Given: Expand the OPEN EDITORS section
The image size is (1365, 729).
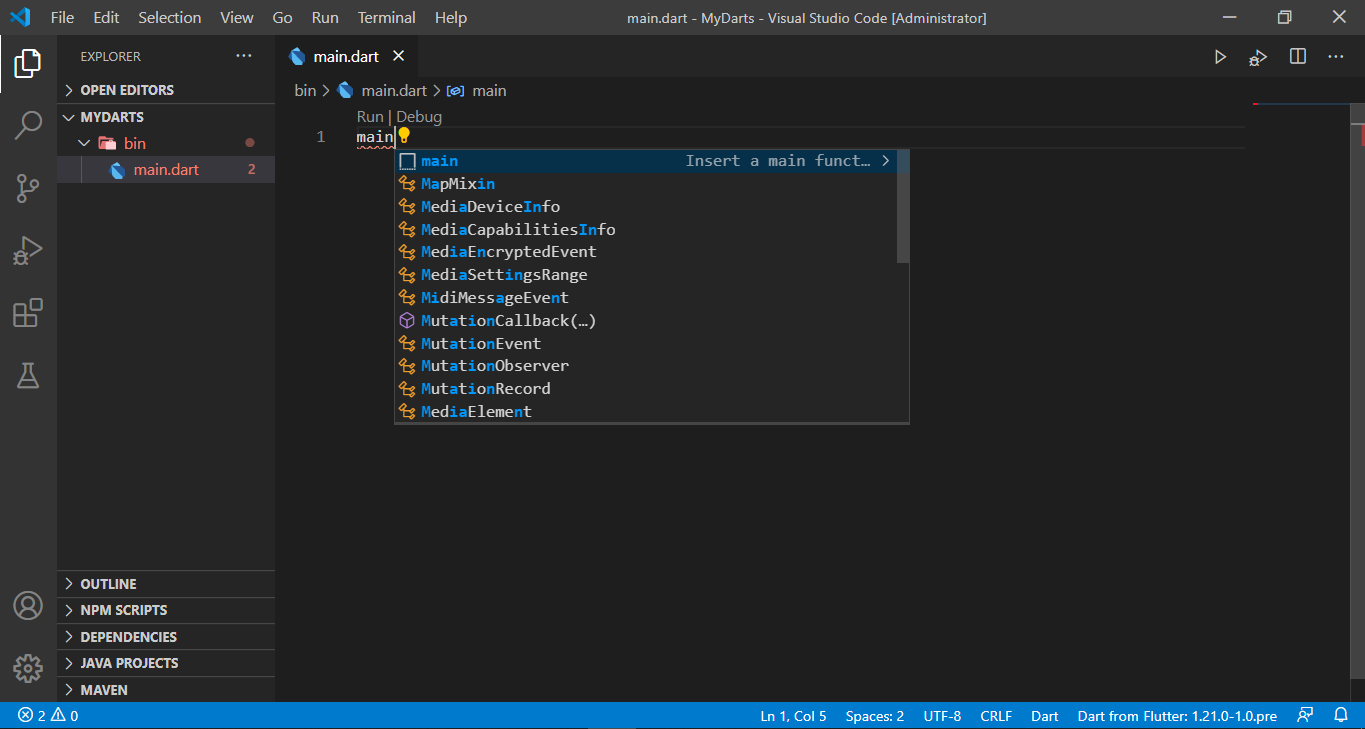Looking at the screenshot, I should point(126,90).
